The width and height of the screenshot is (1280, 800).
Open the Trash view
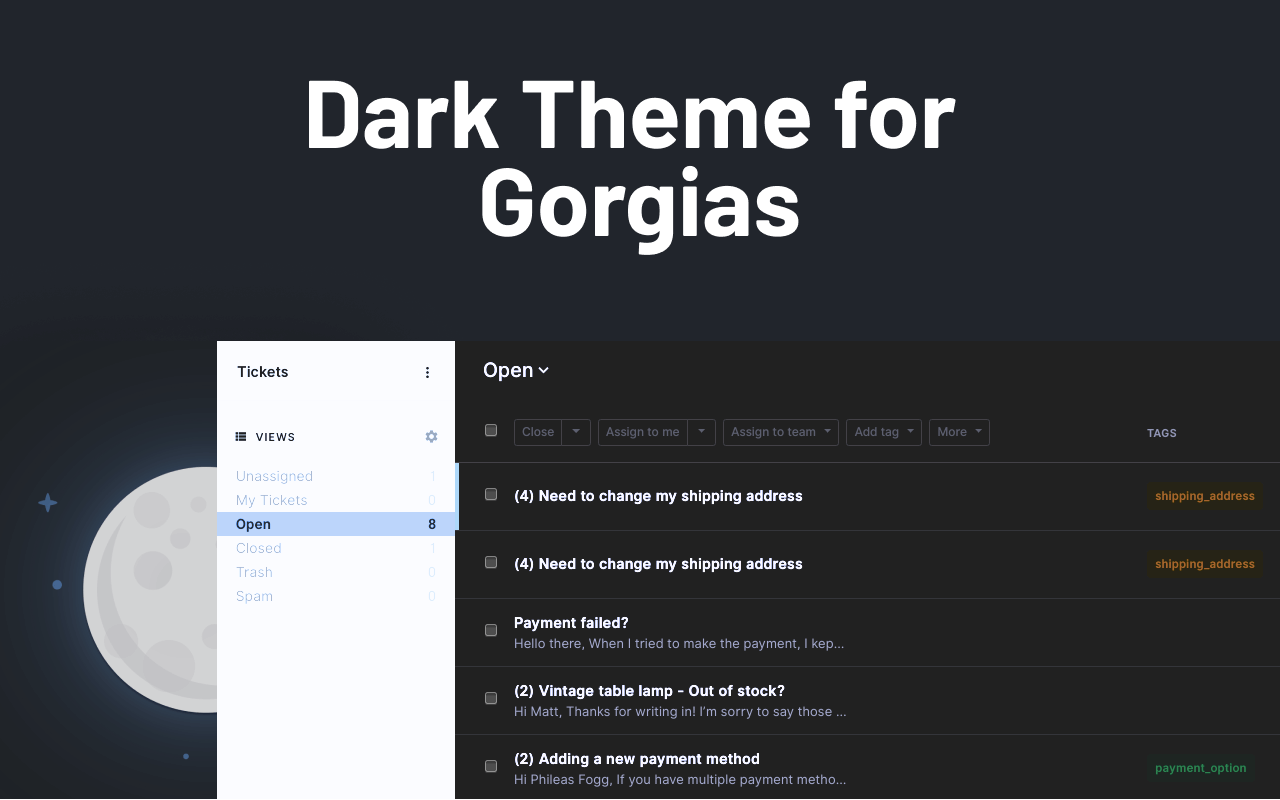click(x=337, y=572)
